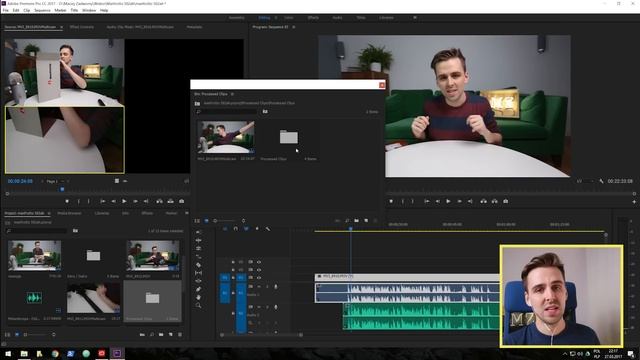Click Automate to Sequence in Project panel

coord(142,334)
